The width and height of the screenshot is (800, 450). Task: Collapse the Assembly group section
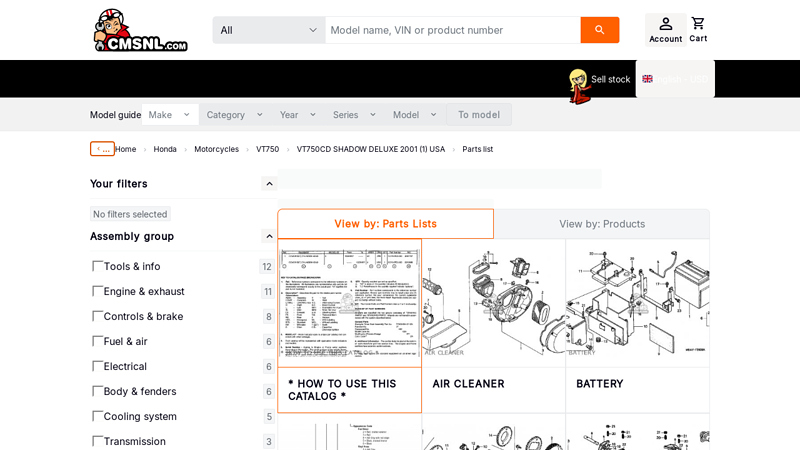[269, 236]
